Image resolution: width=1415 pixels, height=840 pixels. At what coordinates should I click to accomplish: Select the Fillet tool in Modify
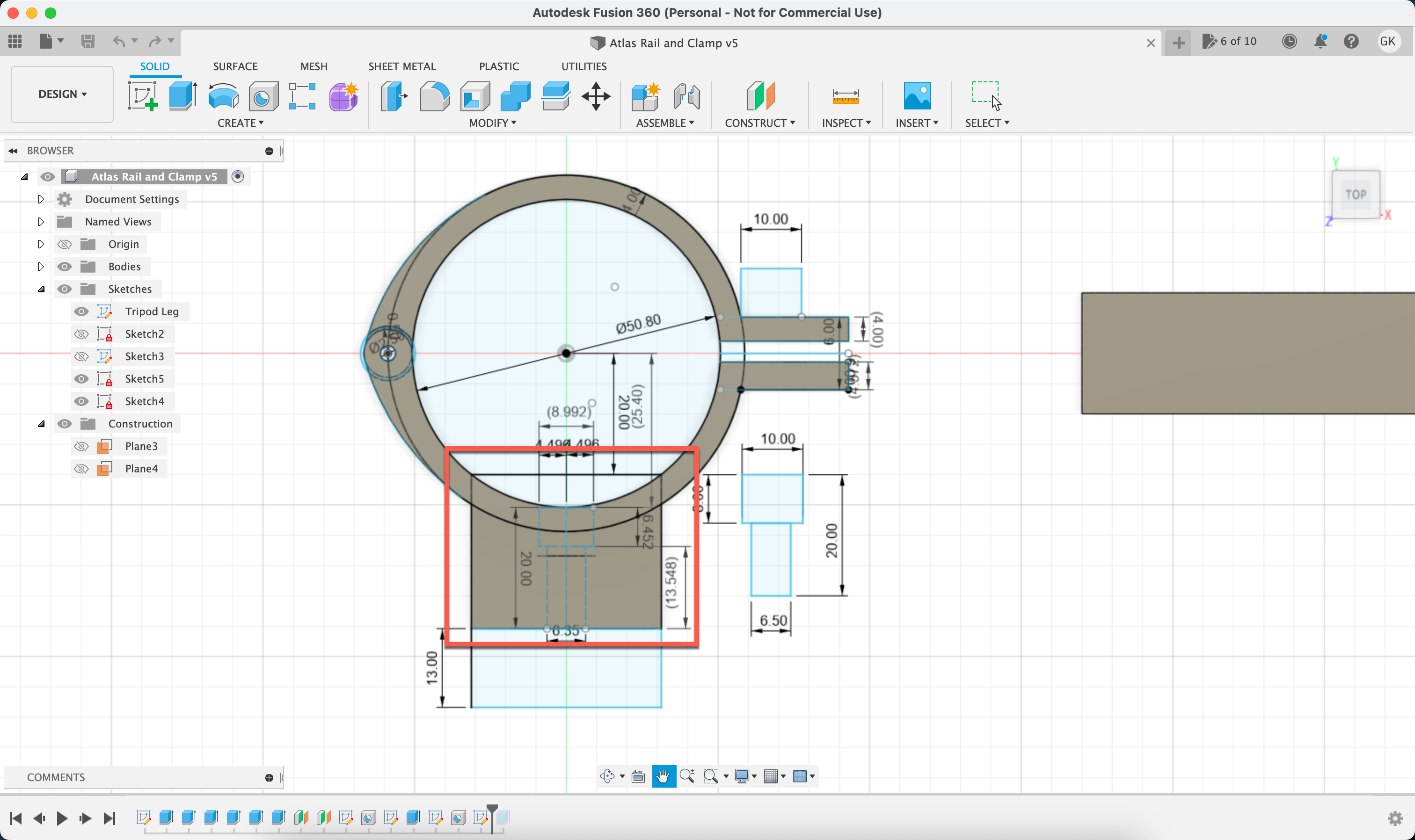(x=435, y=96)
